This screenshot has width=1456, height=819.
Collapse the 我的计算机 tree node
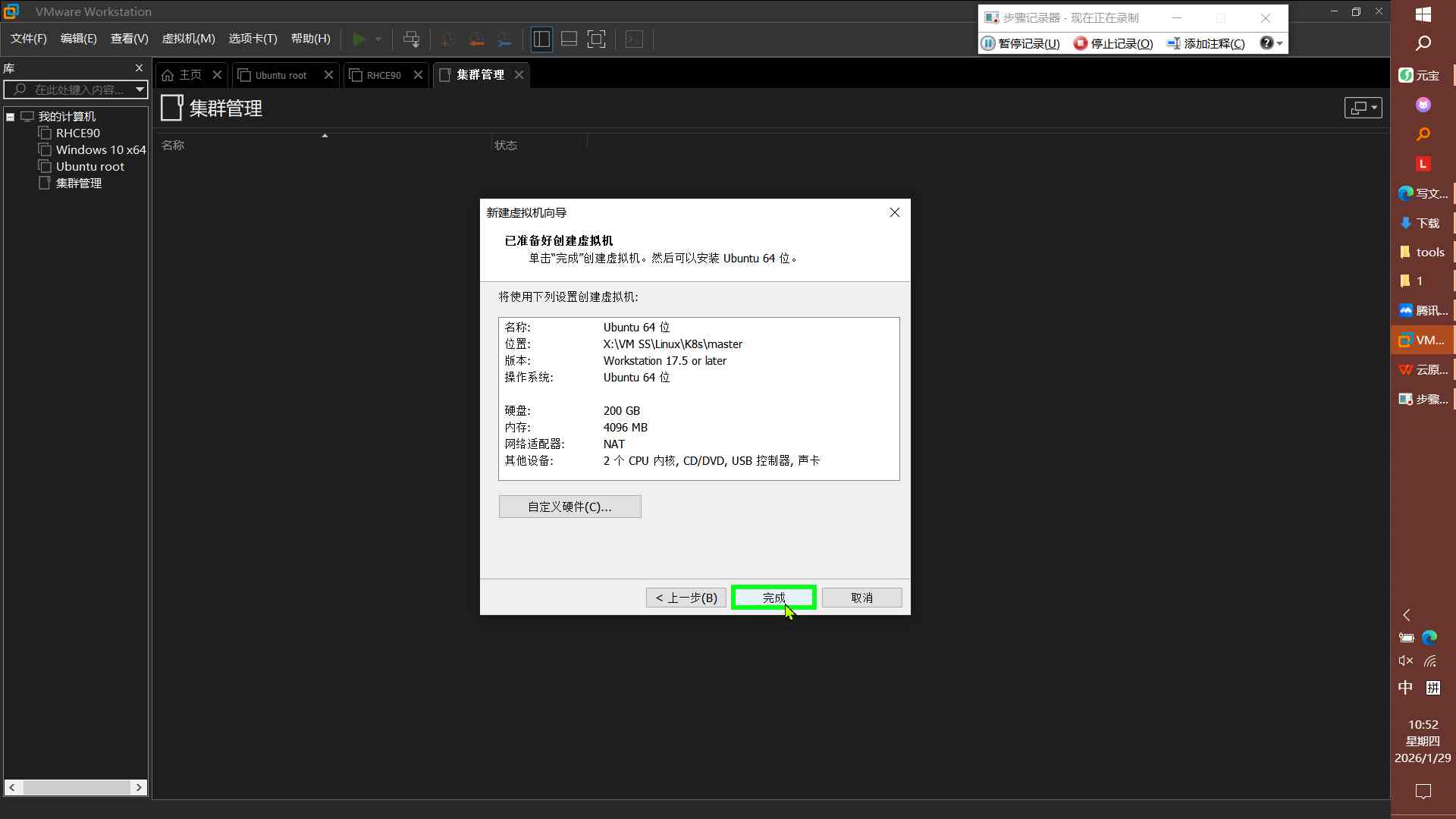click(11, 117)
